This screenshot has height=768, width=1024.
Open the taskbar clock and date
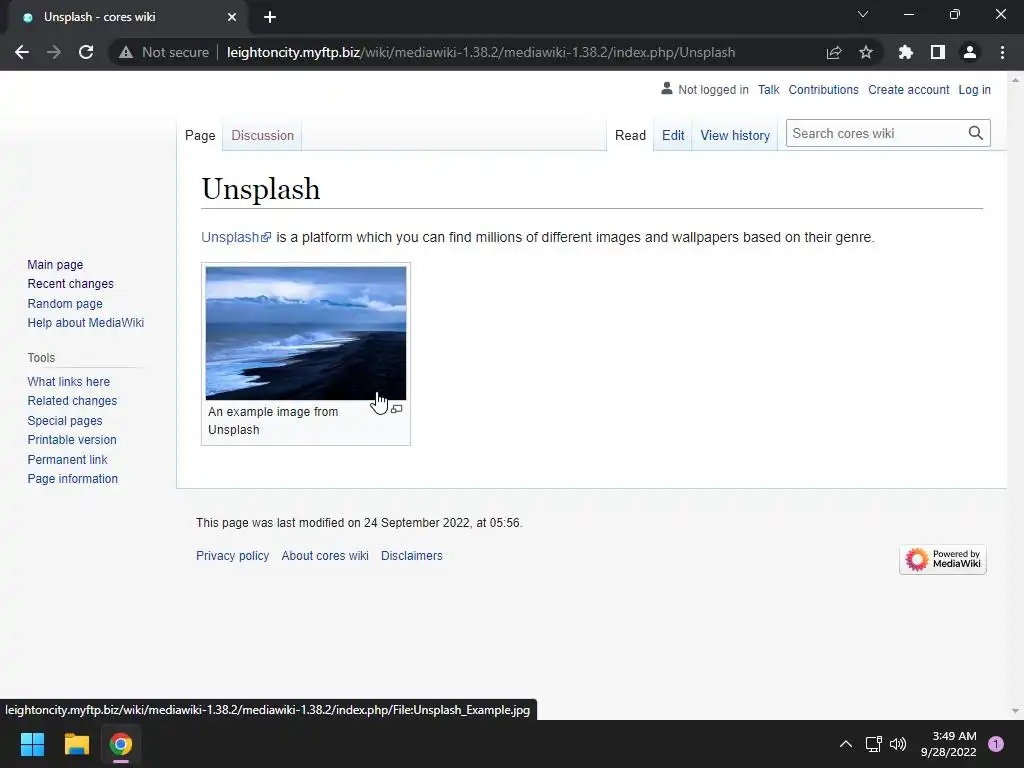[x=949, y=744]
